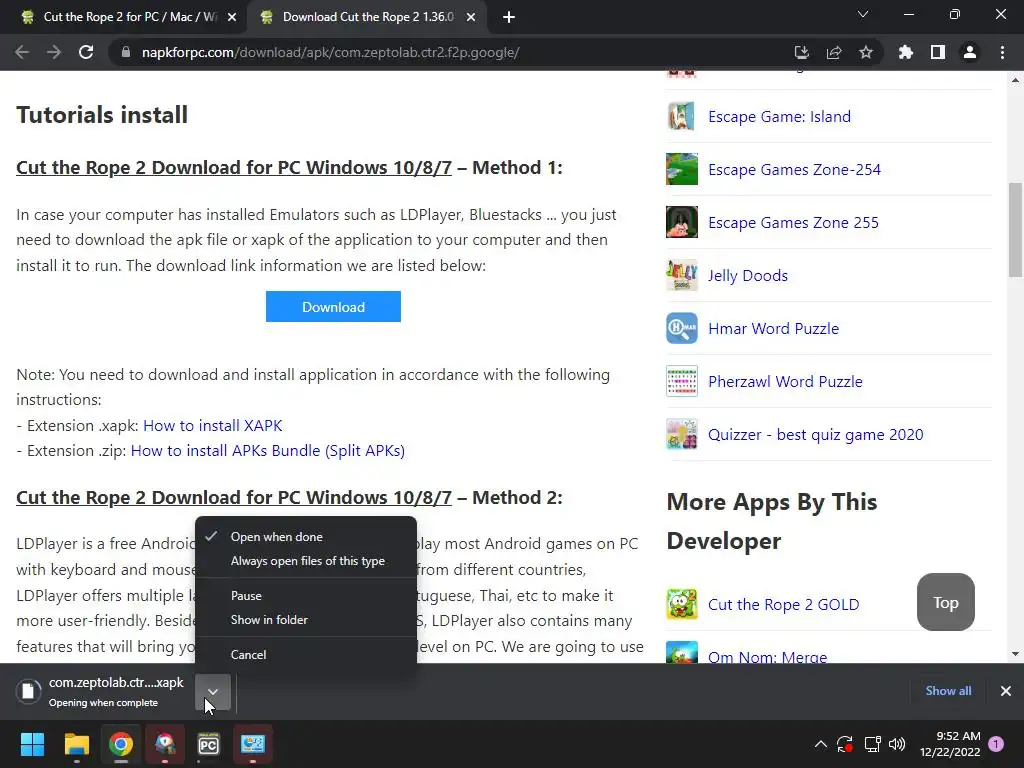Viewport: 1024px width, 768px height.
Task: Pause the download from the context menu
Action: [x=306, y=596]
